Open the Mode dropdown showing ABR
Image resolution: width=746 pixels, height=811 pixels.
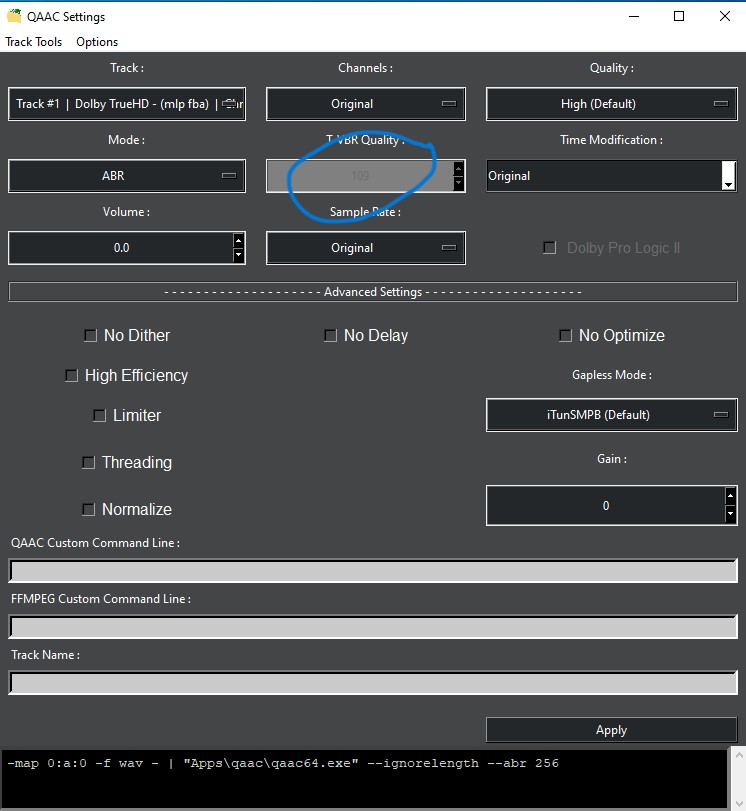coord(127,176)
